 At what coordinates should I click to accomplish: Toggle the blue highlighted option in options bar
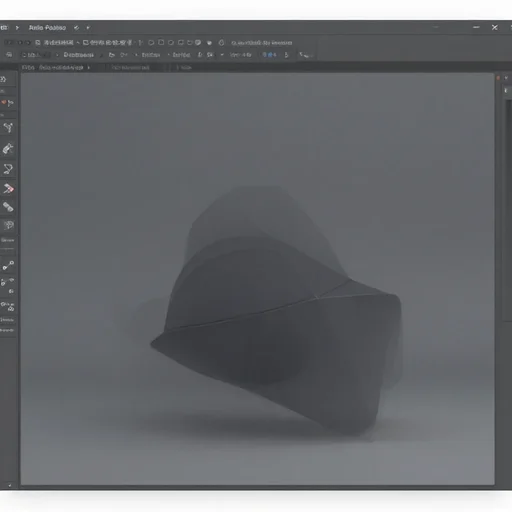click(x=269, y=55)
